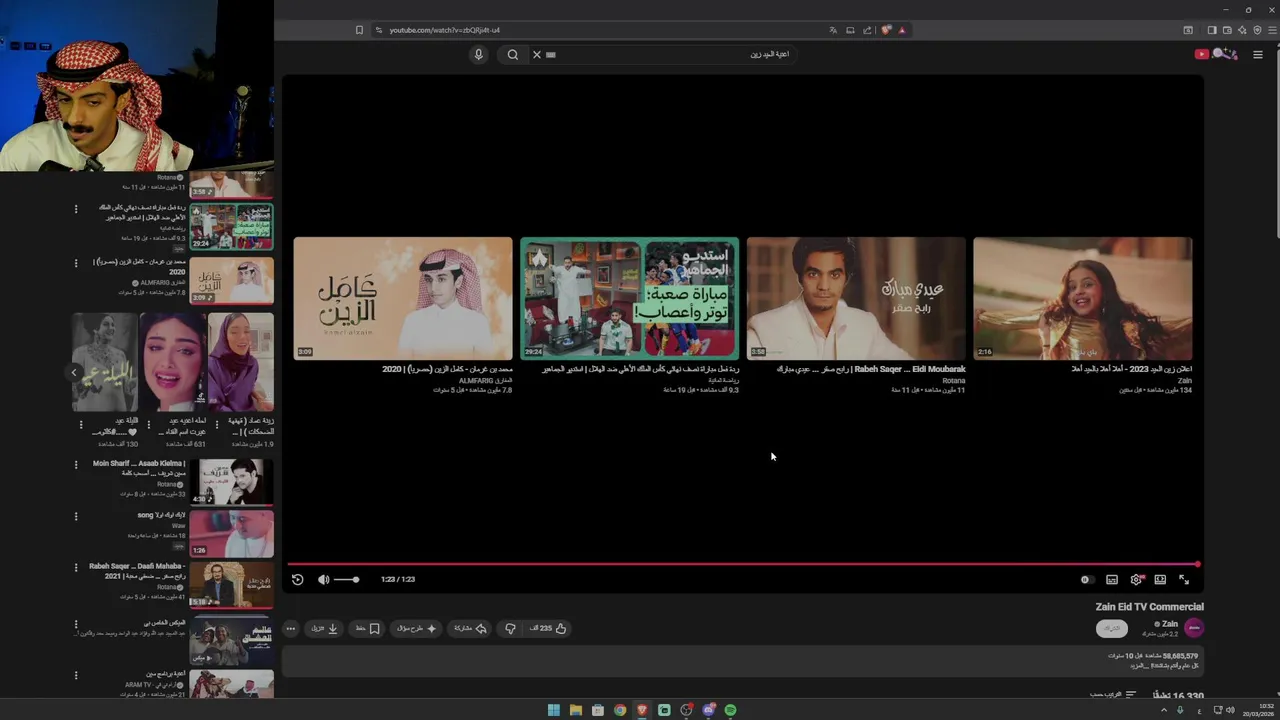This screenshot has height=720, width=1280.
Task: Open more actions three-dot menu below video
Action: click(x=291, y=628)
